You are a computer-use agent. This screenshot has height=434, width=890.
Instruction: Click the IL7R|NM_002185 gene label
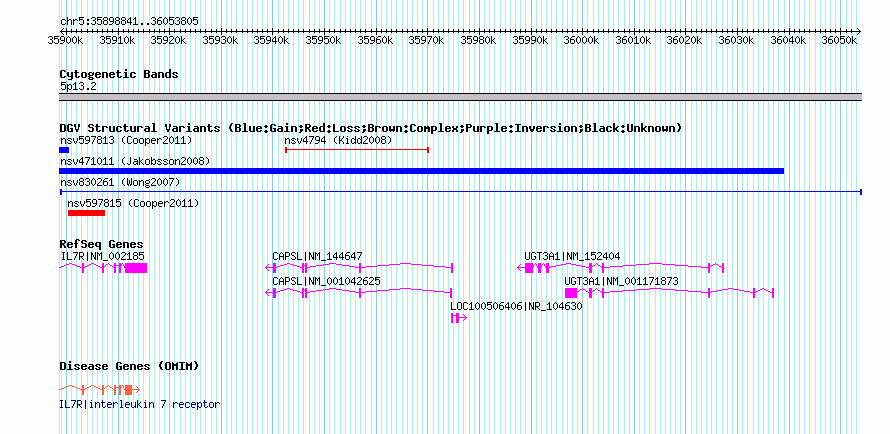click(102, 256)
